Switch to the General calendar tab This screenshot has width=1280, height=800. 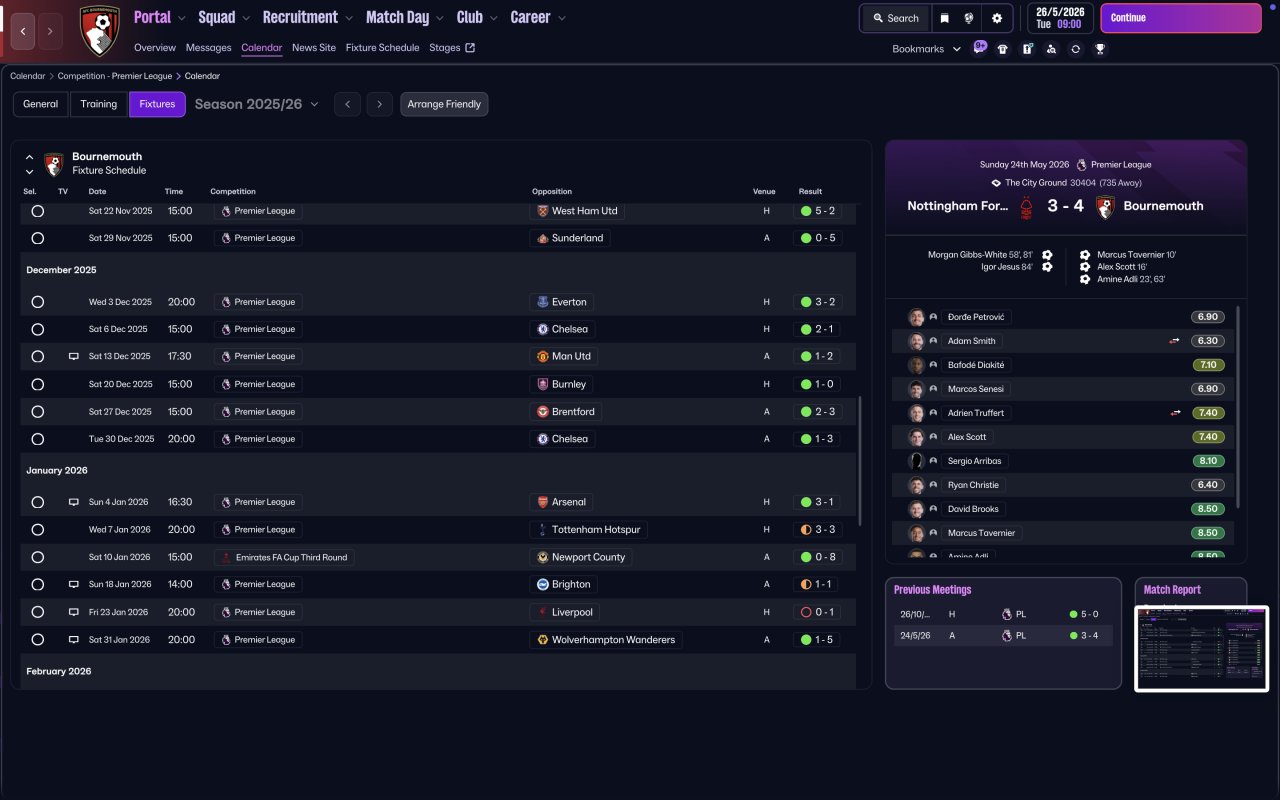pos(41,104)
